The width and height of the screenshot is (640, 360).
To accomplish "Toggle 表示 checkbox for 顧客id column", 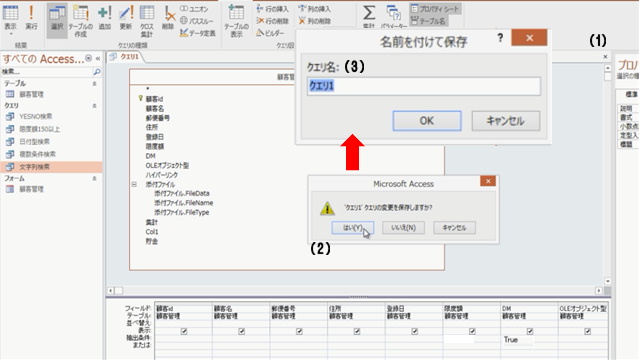I will pyautogui.click(x=184, y=331).
